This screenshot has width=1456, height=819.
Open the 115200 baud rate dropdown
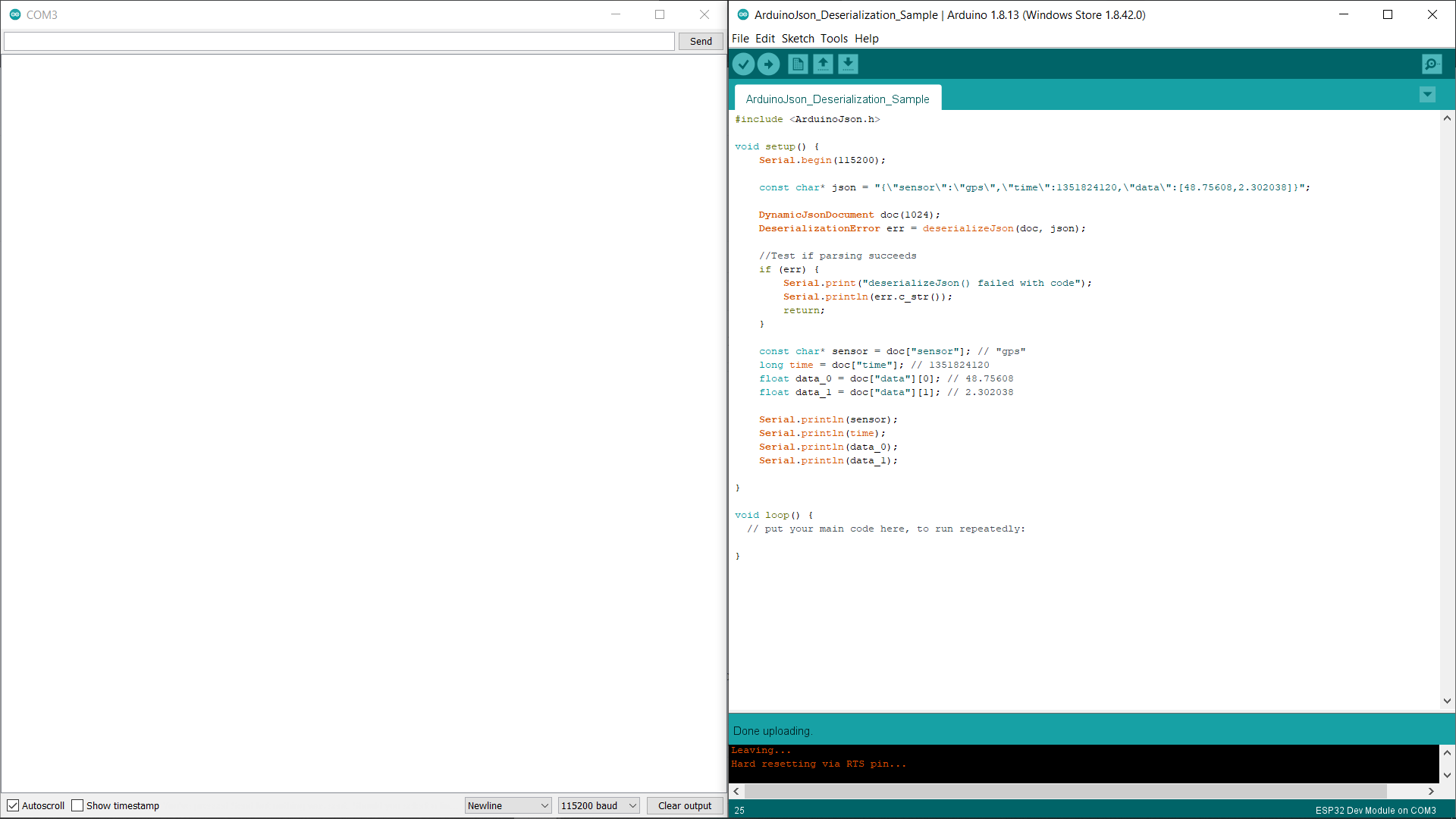coord(598,805)
